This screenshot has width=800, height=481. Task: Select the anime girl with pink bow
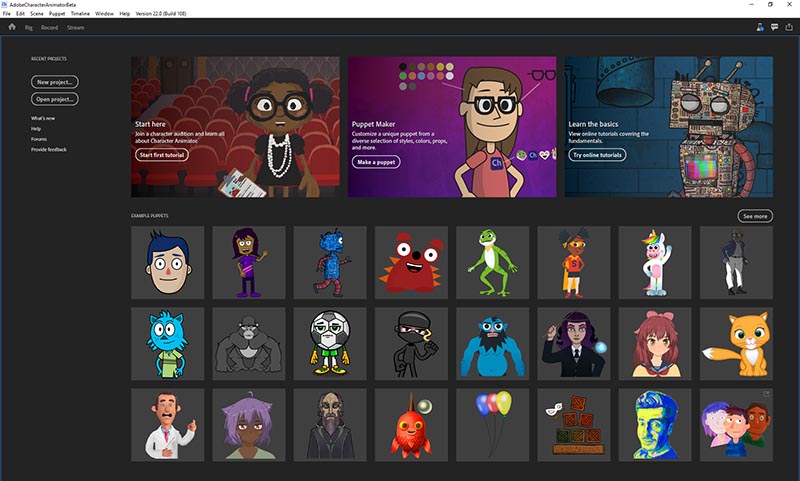655,344
